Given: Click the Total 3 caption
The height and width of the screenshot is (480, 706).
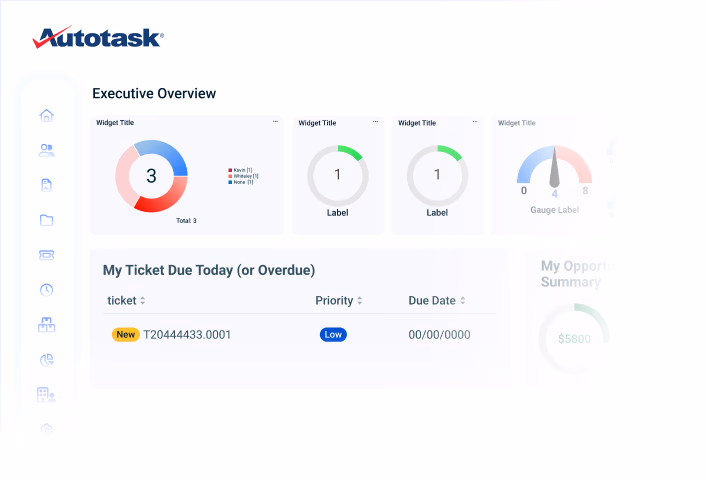Looking at the screenshot, I should (x=186, y=221).
